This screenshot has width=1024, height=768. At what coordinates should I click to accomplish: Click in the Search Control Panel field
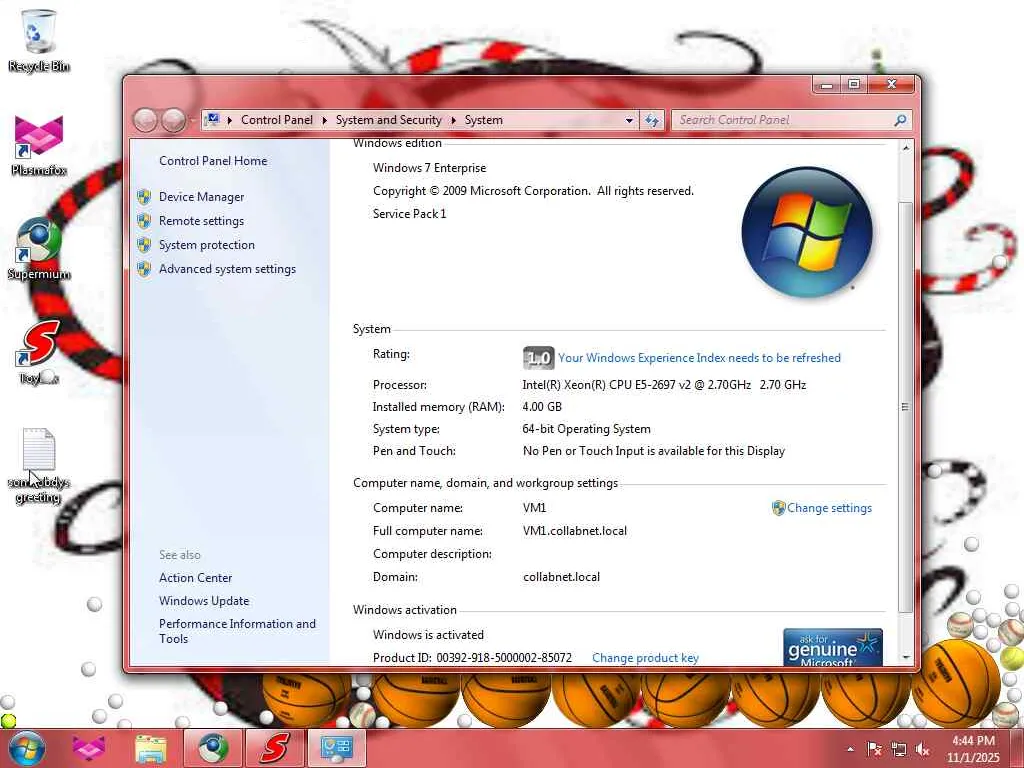[x=784, y=120]
